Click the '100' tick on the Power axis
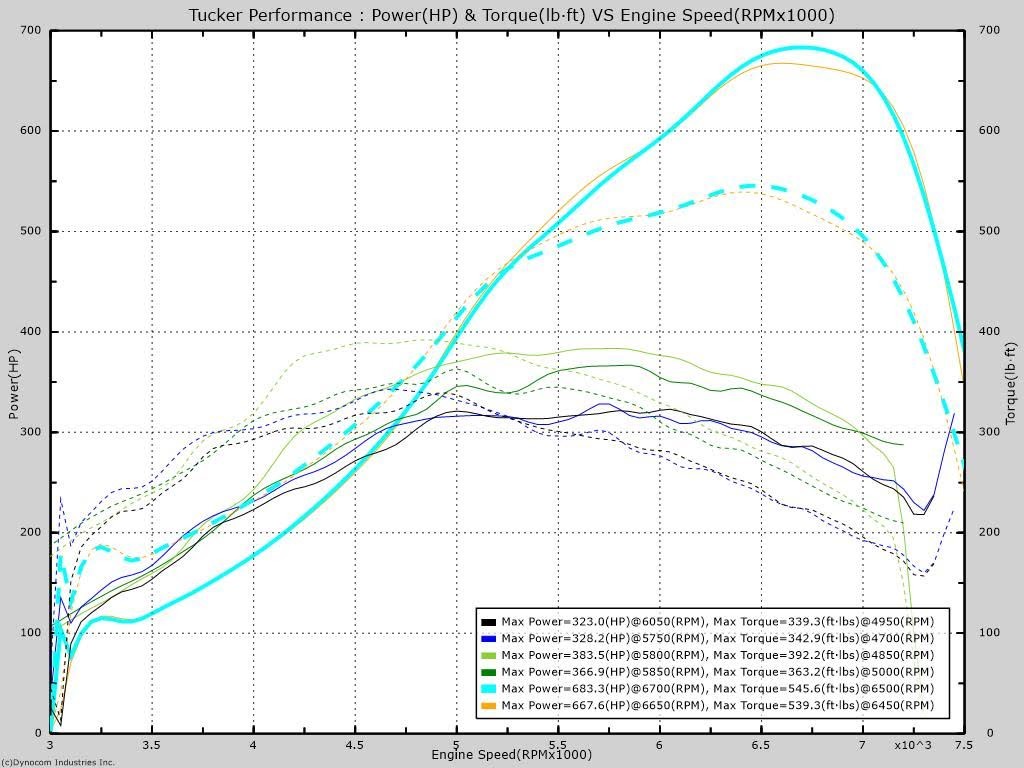1024x768 pixels. pyautogui.click(x=31, y=633)
